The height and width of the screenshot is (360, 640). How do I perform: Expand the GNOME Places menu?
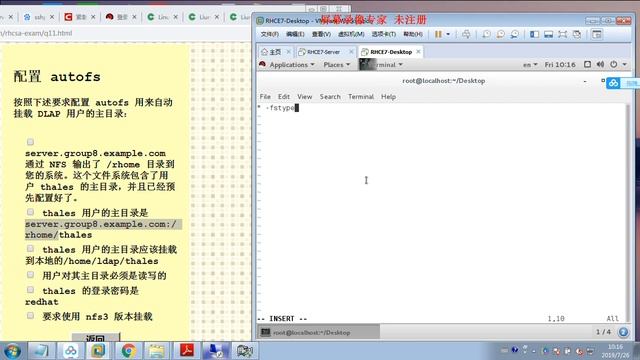[337, 65]
